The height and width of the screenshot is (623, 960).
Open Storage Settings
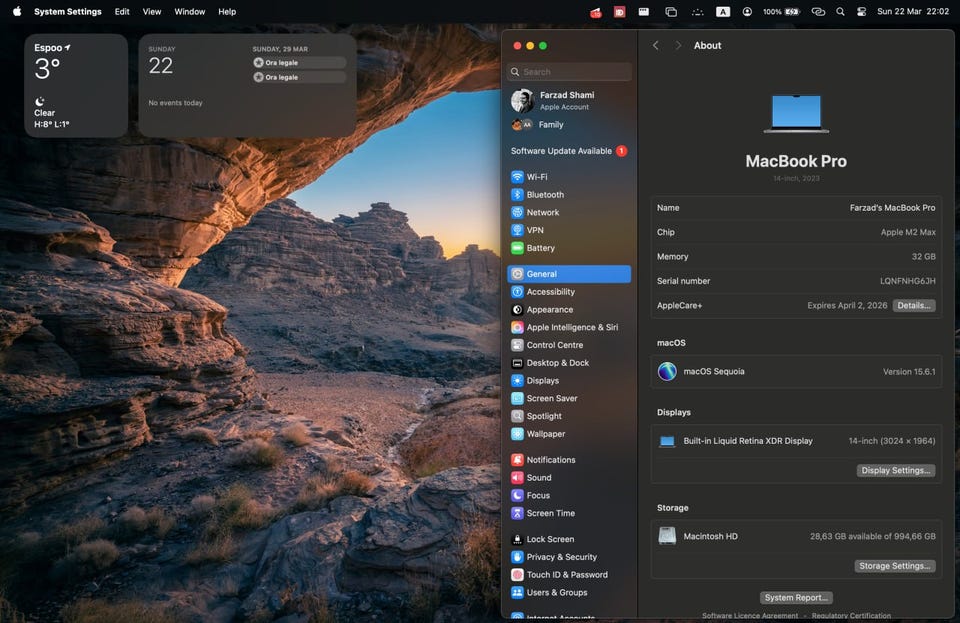pyautogui.click(x=895, y=566)
